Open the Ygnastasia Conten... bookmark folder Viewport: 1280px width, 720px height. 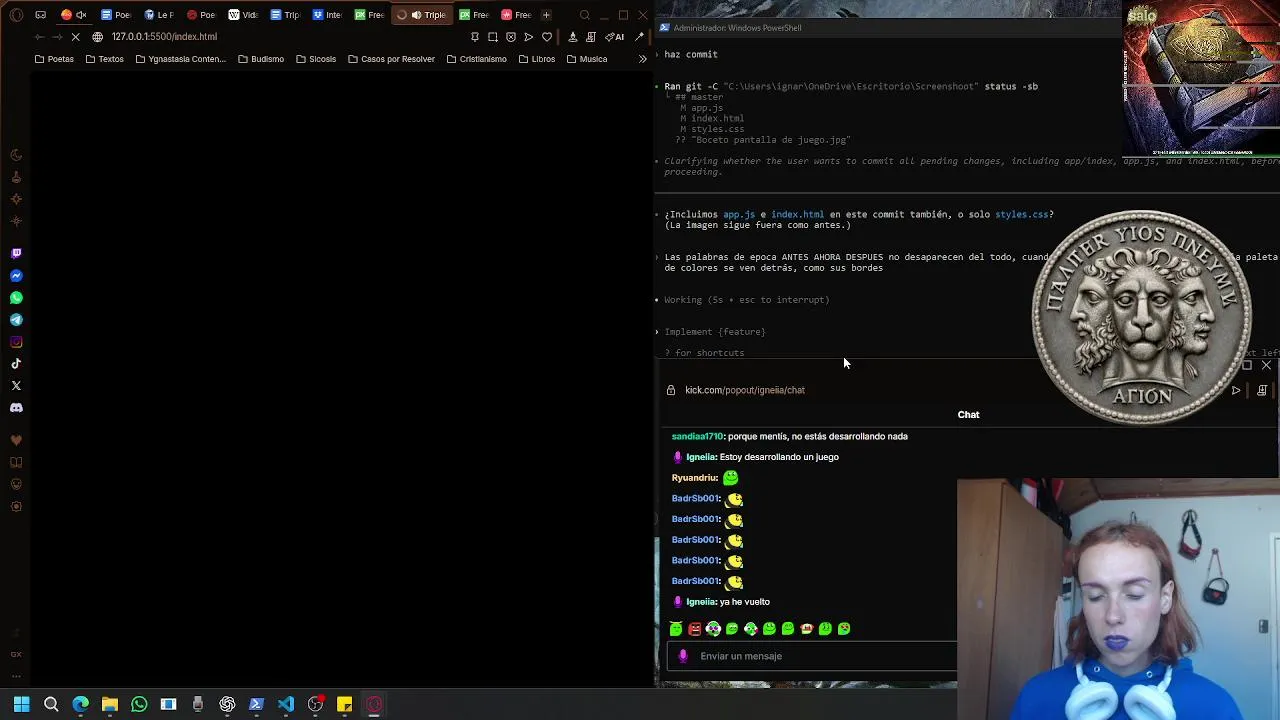[180, 59]
